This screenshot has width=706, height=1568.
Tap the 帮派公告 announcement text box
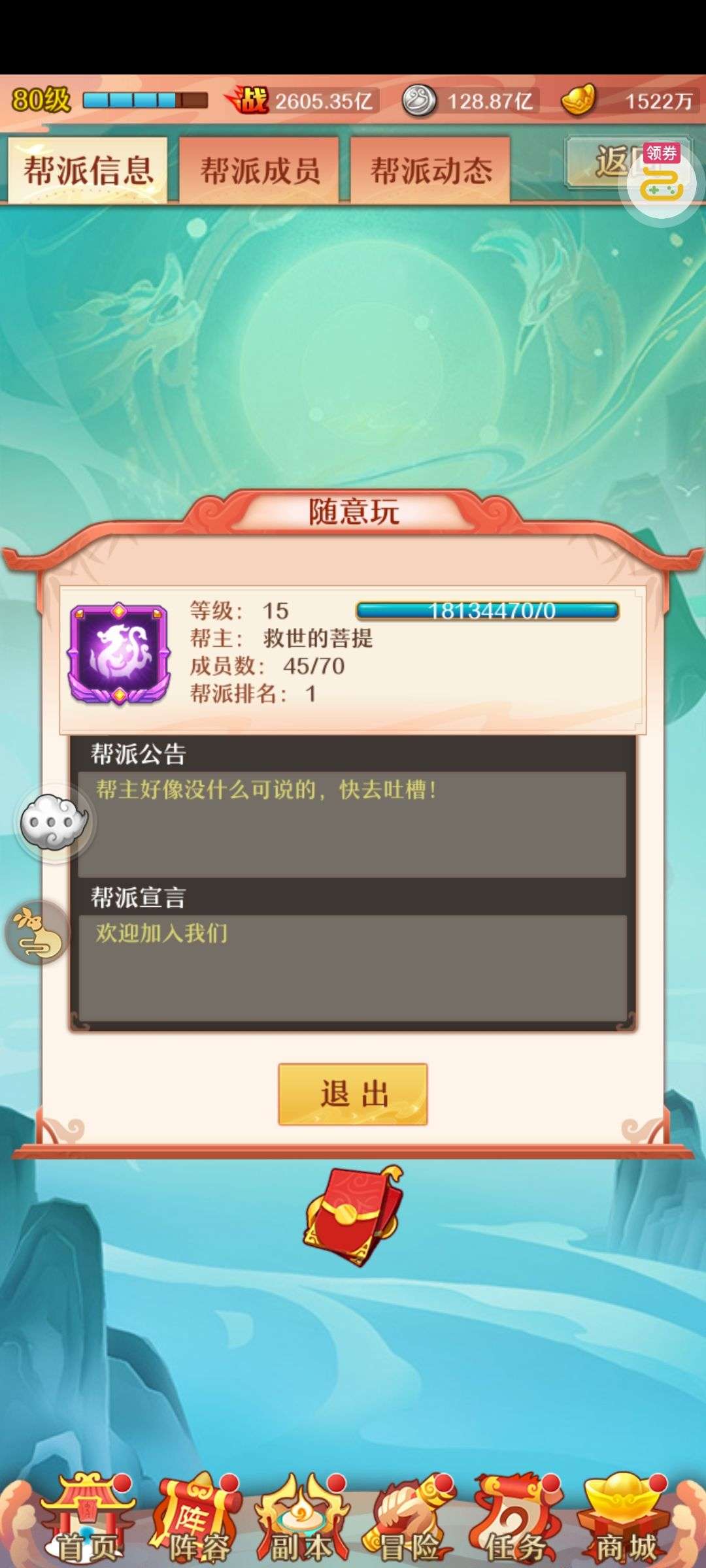352,825
